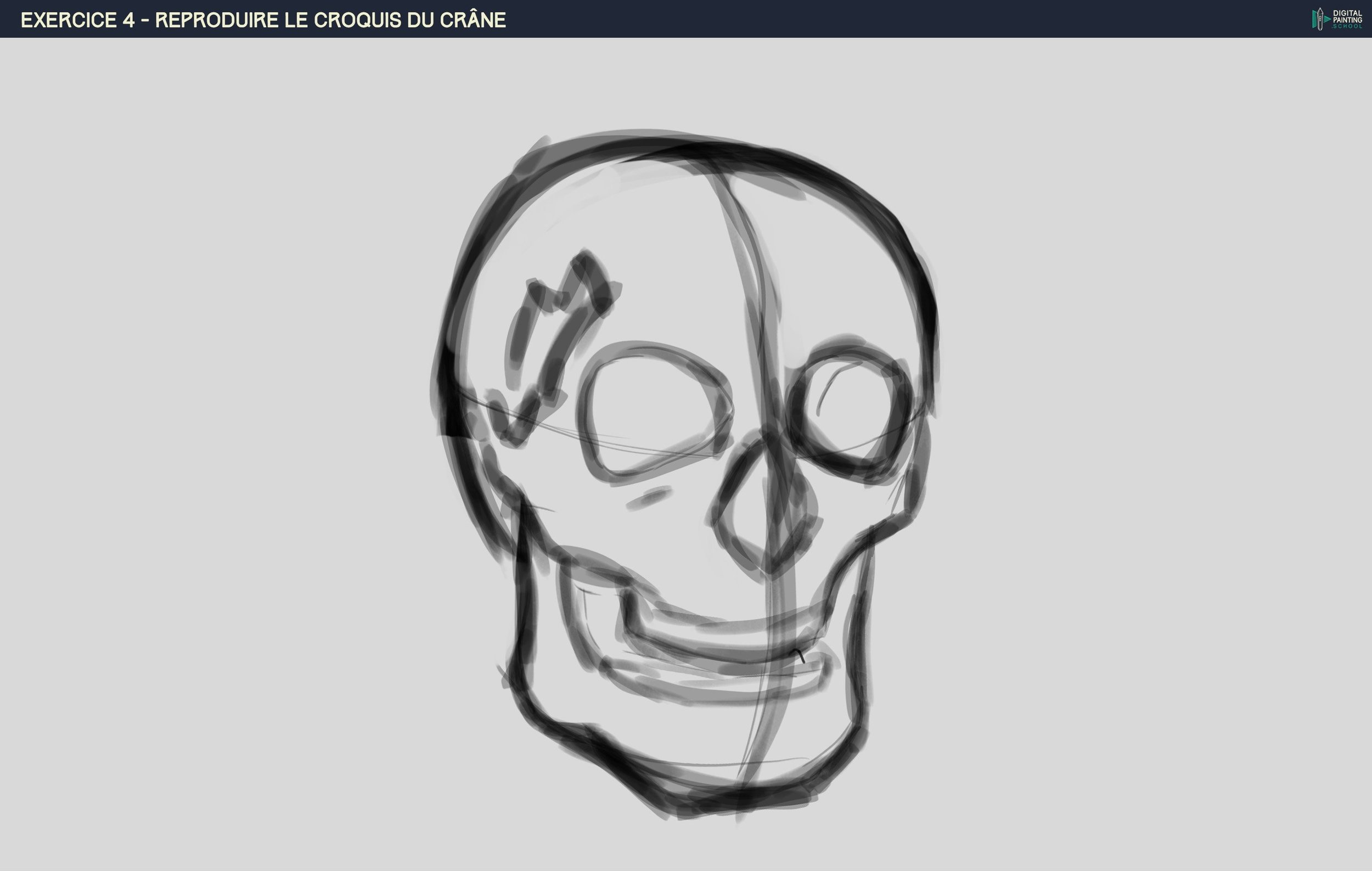Click the dark header bar background
Screen dimensions: 1372x871
click(854, 19)
